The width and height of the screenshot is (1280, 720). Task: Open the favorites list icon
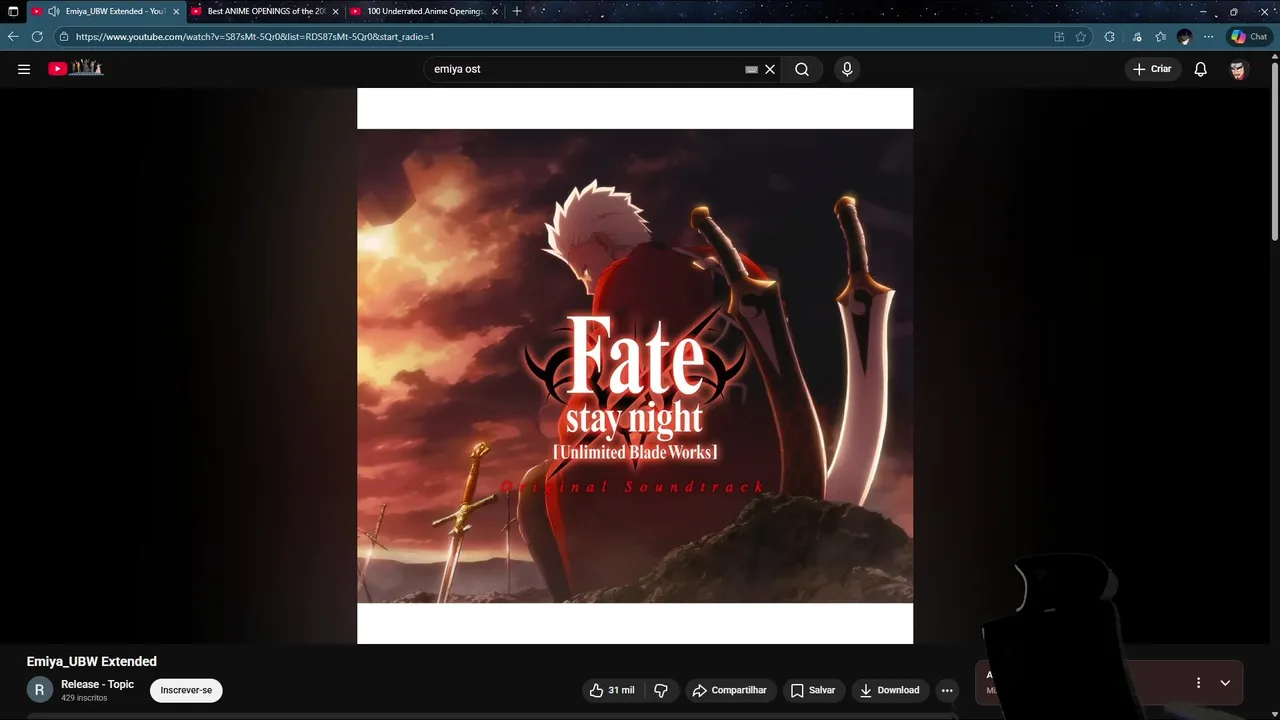point(1160,37)
